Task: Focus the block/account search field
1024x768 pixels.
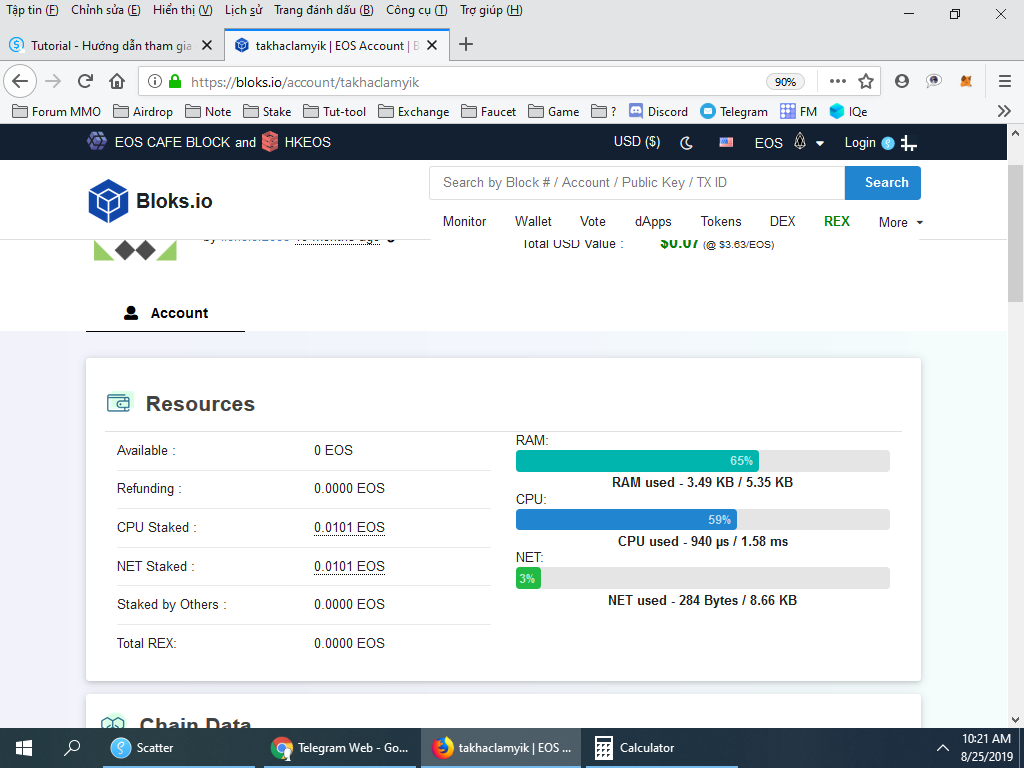Action: coord(637,183)
